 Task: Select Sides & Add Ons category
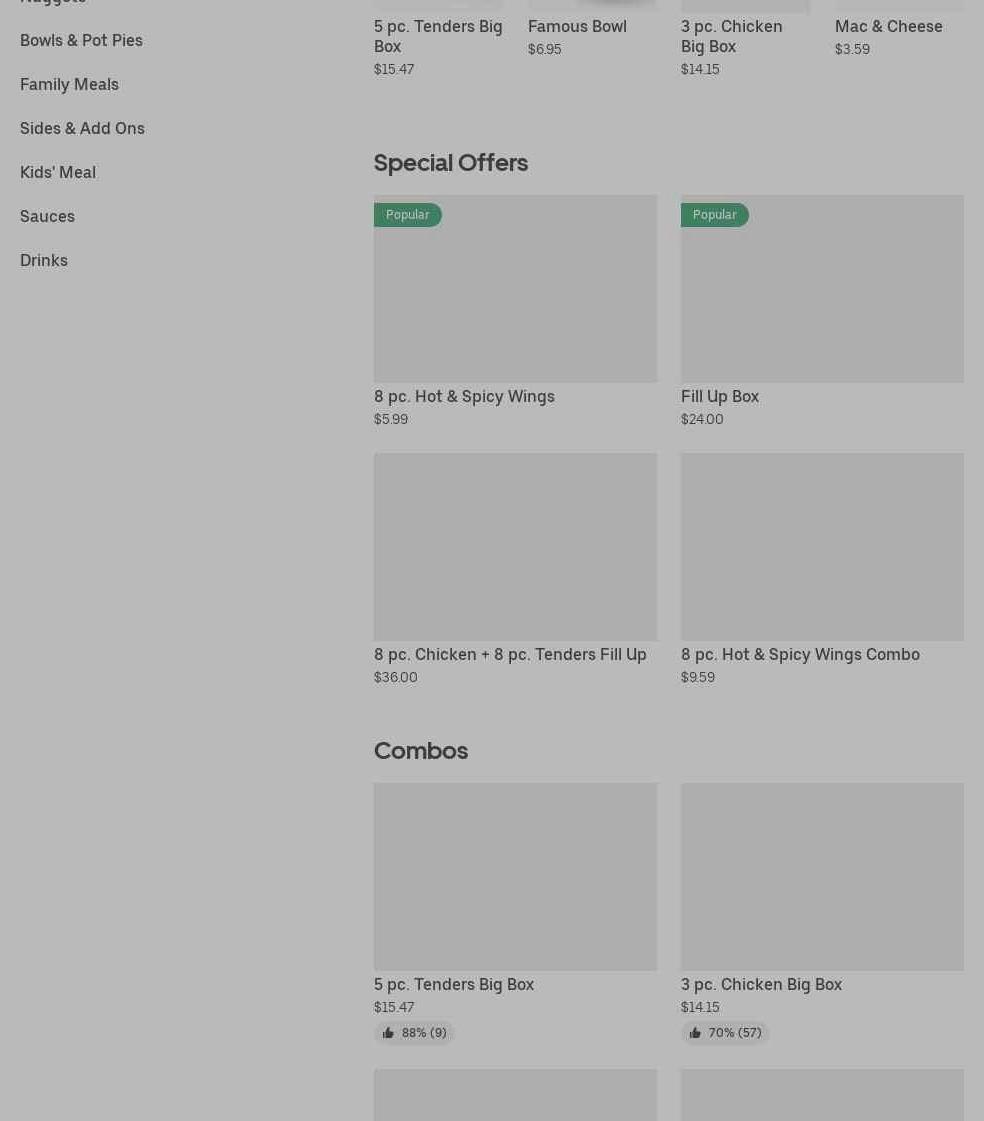click(x=82, y=128)
